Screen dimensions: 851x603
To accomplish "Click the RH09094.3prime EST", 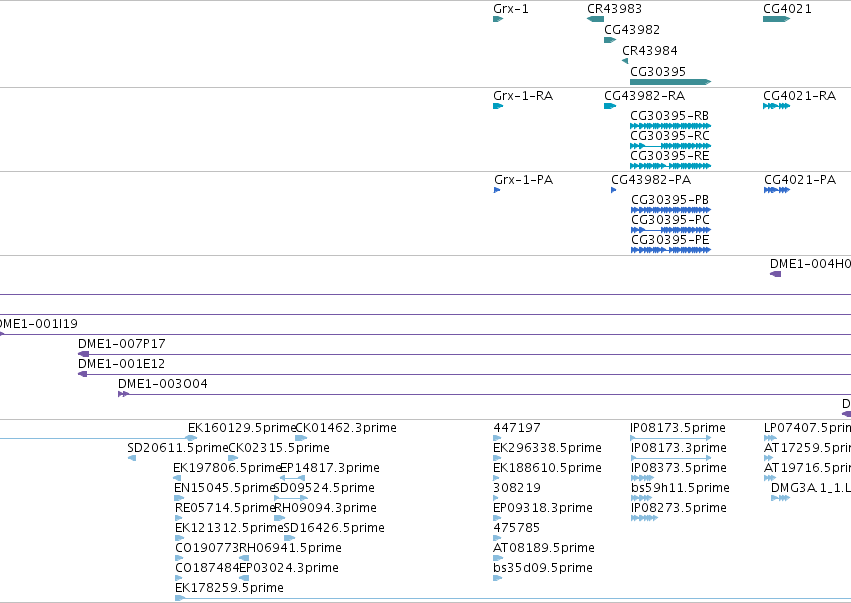I will 280,518.
